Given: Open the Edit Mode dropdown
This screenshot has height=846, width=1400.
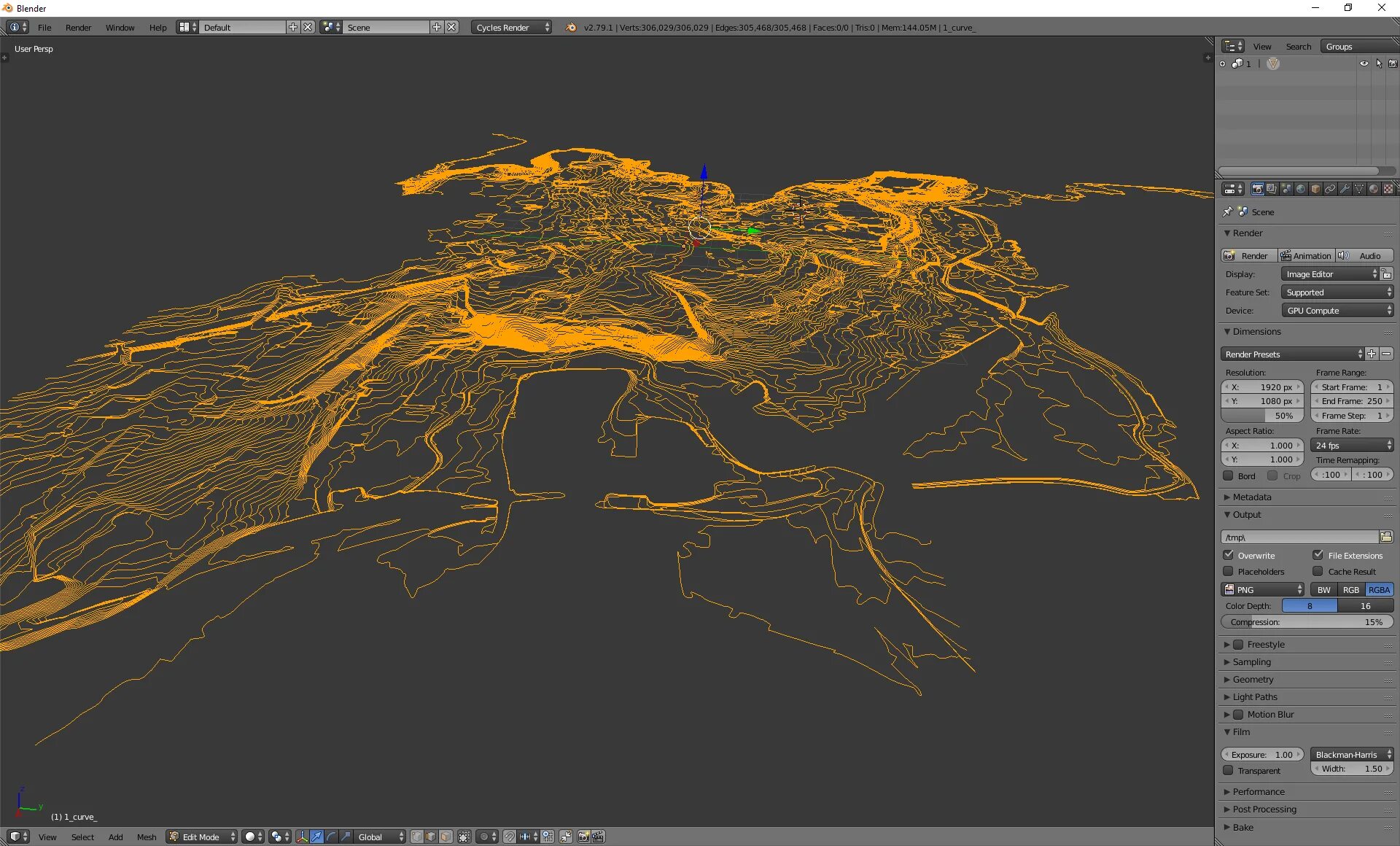Looking at the screenshot, I should (x=202, y=837).
